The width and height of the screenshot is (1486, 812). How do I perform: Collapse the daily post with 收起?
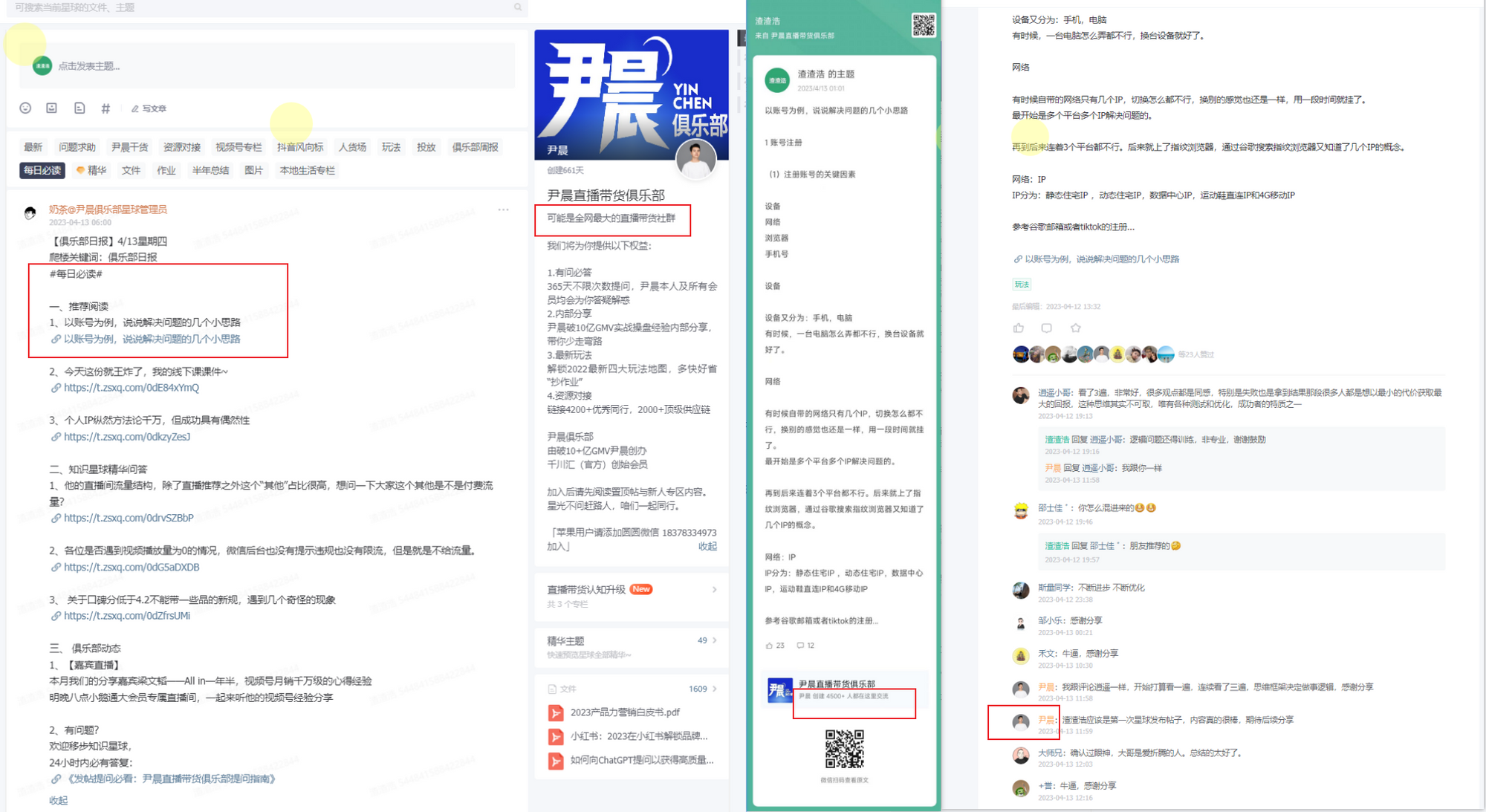[58, 800]
